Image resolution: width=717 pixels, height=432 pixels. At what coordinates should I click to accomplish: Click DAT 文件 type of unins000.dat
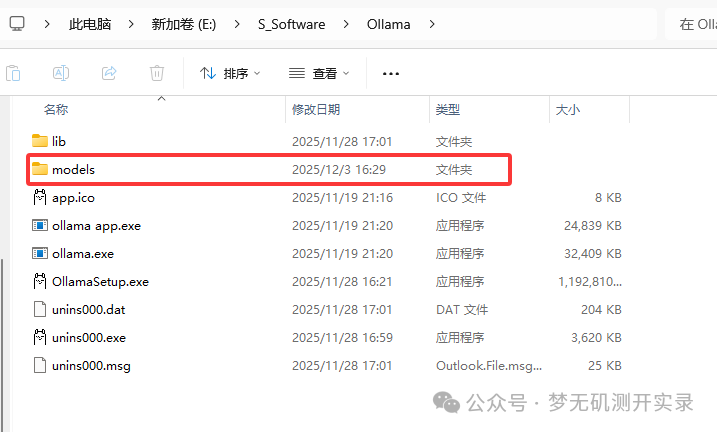click(x=462, y=310)
